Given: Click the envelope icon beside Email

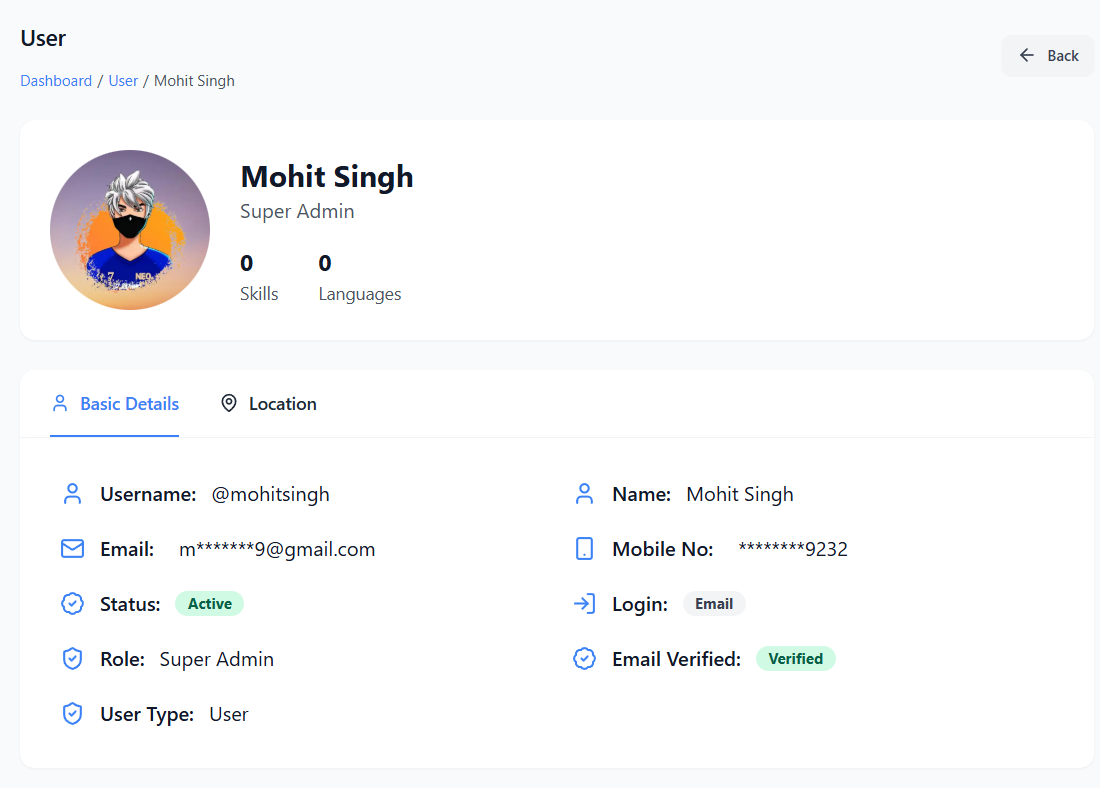Looking at the screenshot, I should [x=72, y=549].
